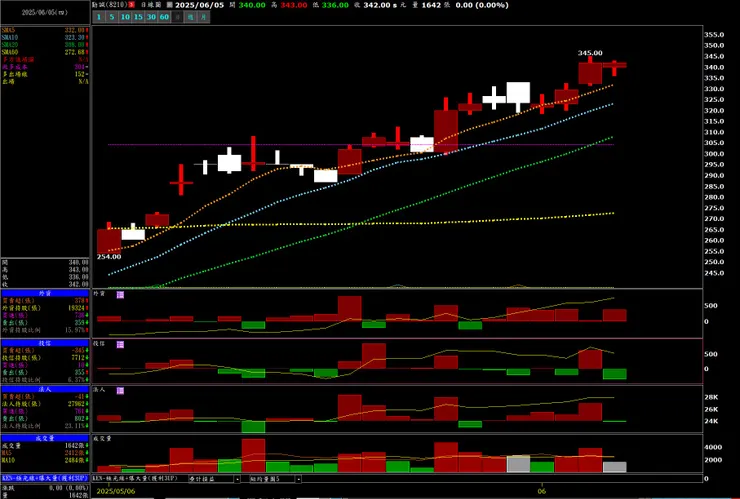Viewport: 740px width, 499px height.
Task: Click the closing price 342.00 in the header
Action: [377, 5]
